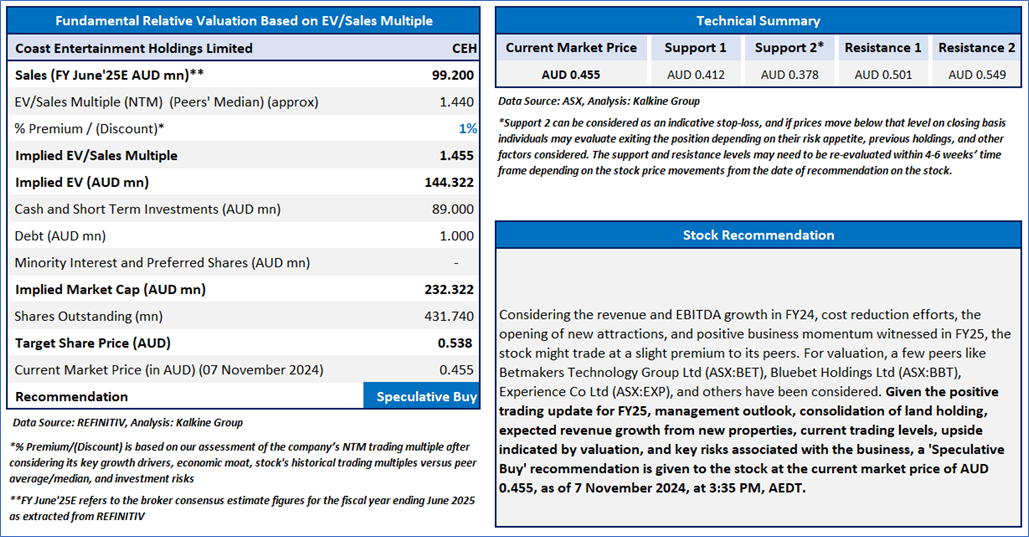
Task: Click 'Data Source: REFINITIV, Analysis: Kalkine Group' note
Action: (128, 423)
